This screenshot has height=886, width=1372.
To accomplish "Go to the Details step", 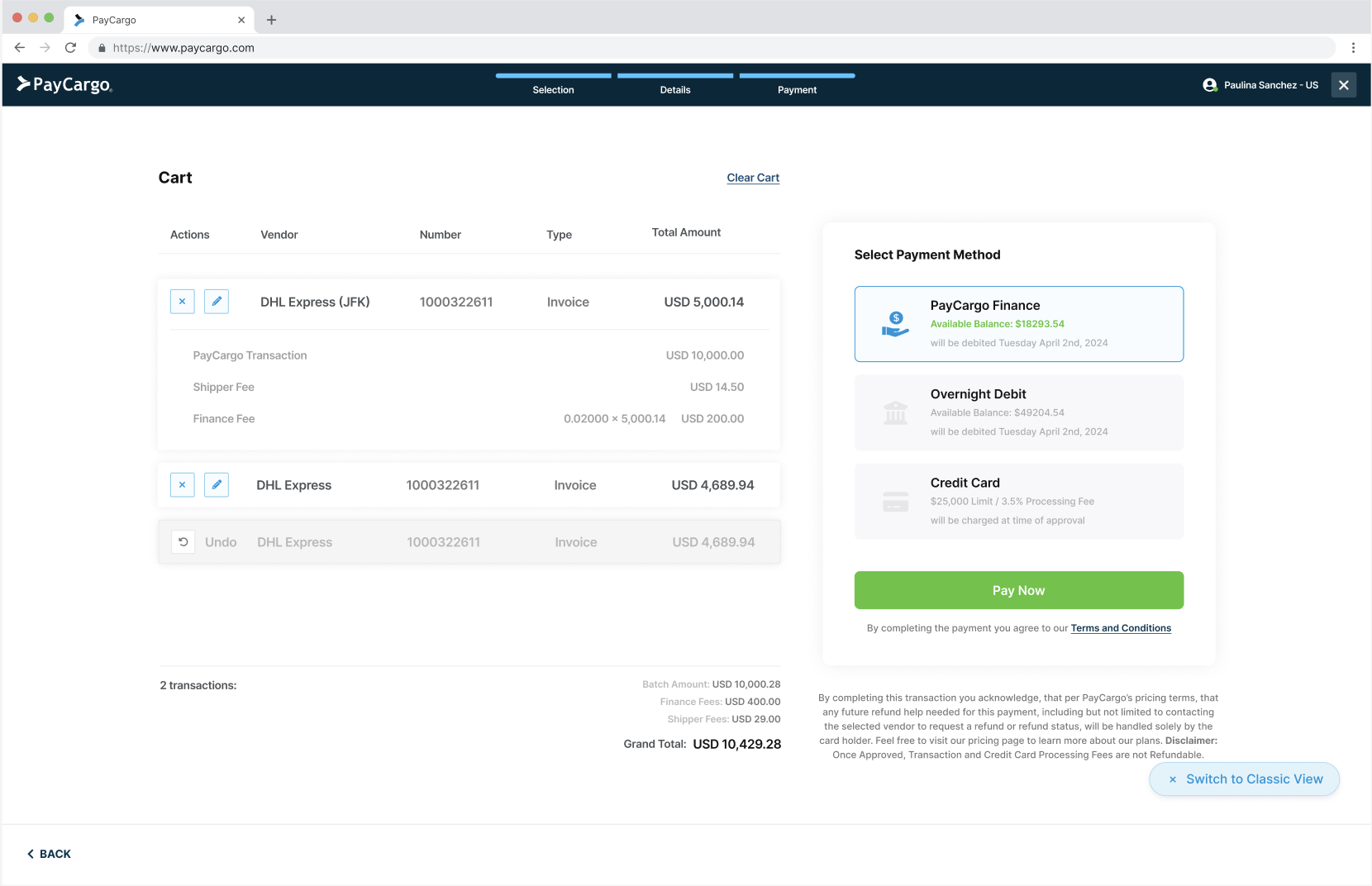I will 675,85.
